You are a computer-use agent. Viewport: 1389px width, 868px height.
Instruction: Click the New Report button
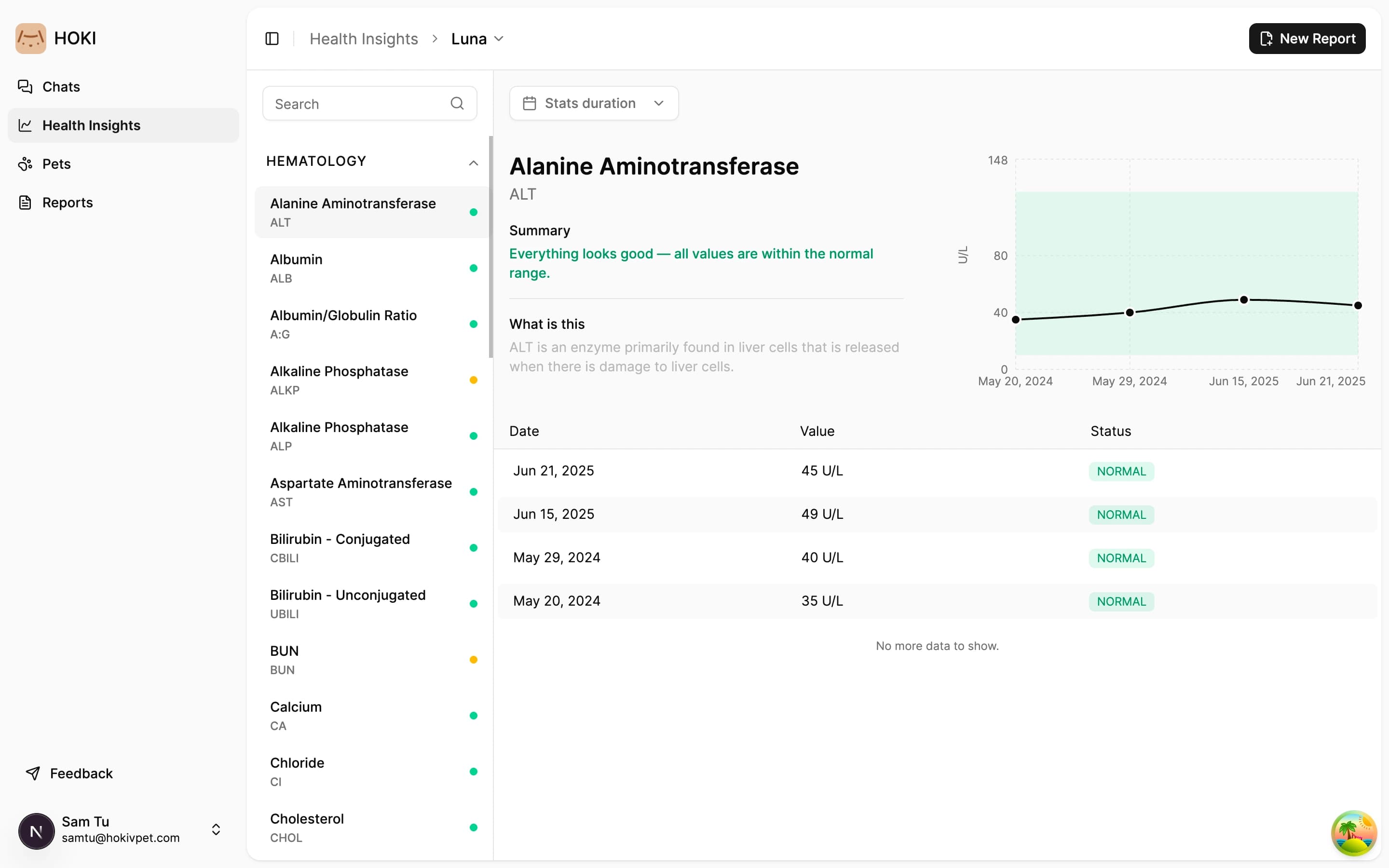tap(1307, 39)
